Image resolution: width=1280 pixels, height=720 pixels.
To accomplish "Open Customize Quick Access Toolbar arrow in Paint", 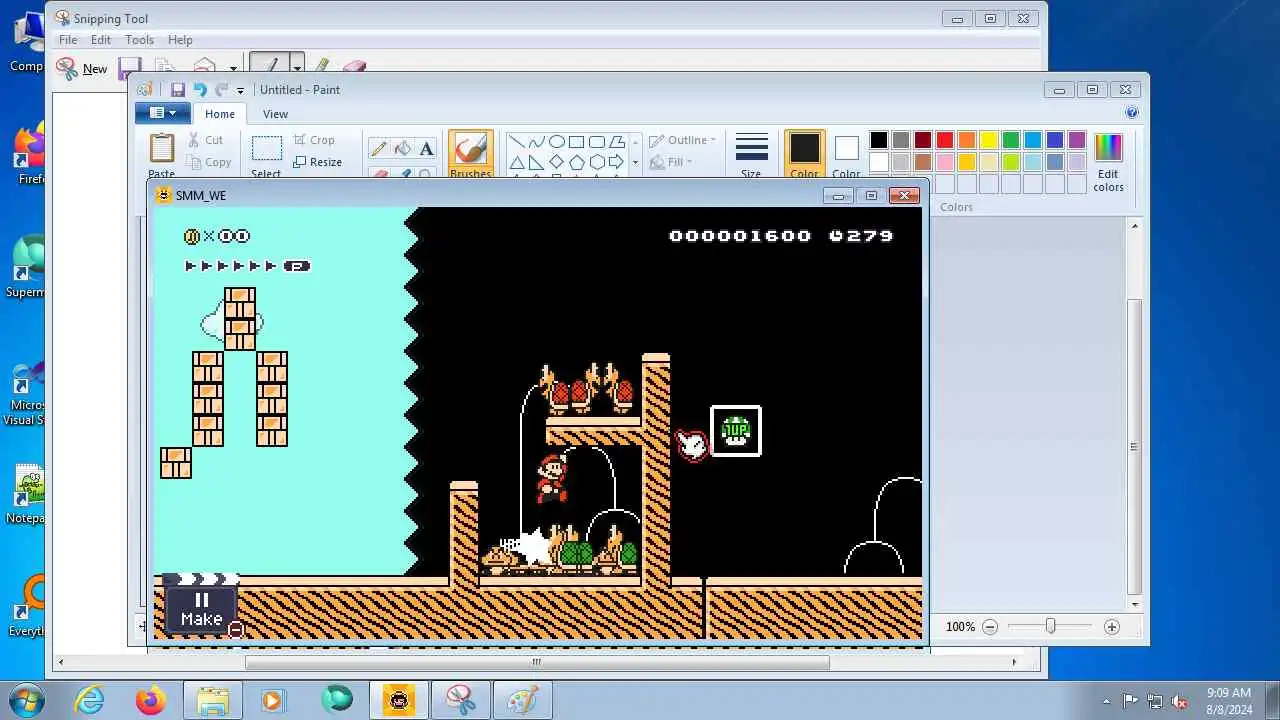I will pyautogui.click(x=240, y=91).
